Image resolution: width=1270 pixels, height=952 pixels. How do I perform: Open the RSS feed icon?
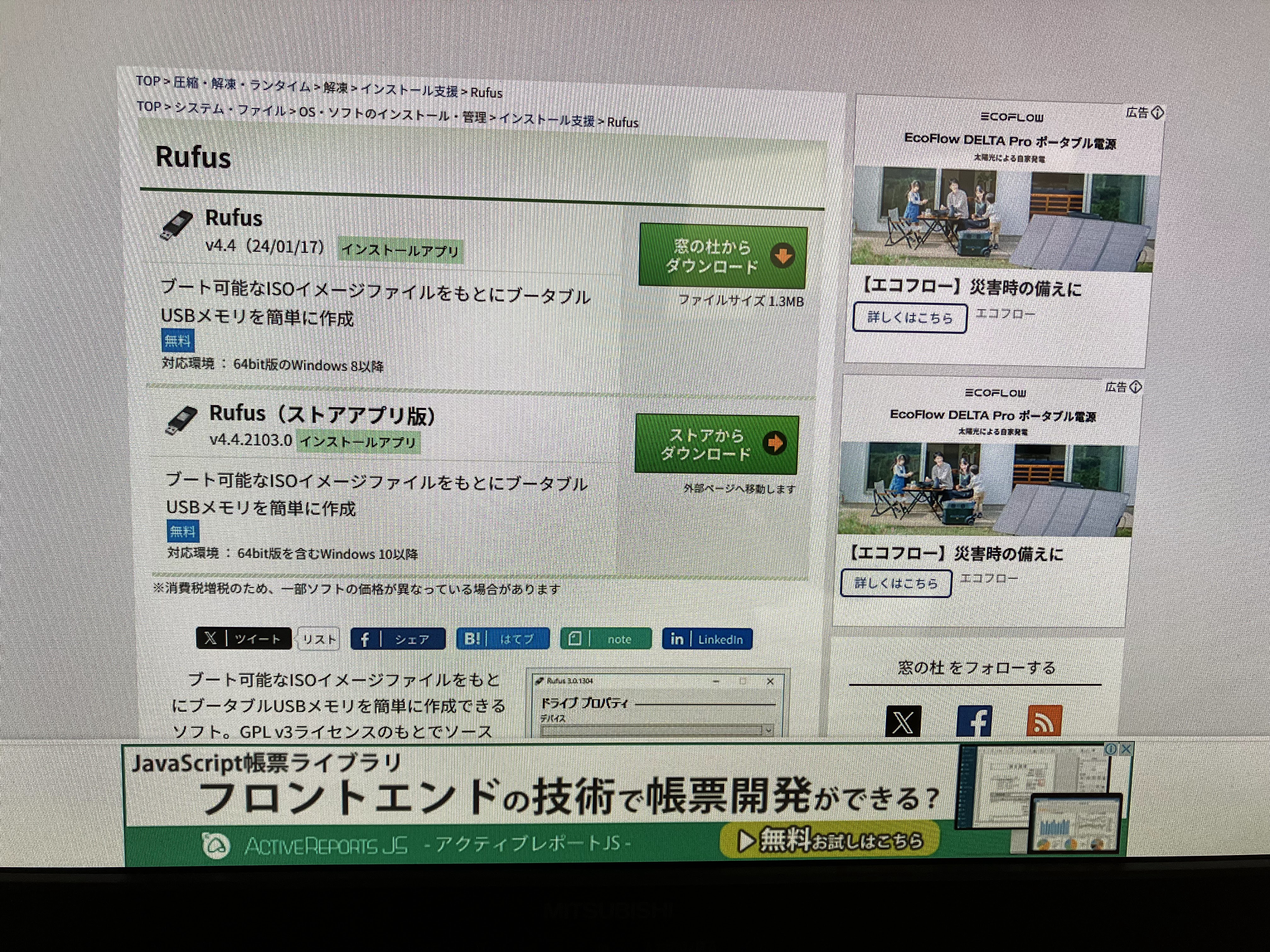1044,721
